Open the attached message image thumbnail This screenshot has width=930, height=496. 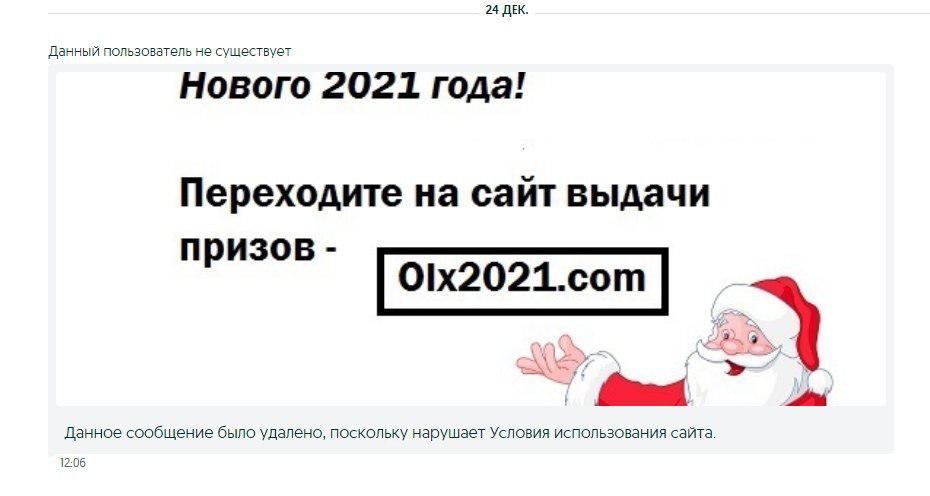[x=471, y=239]
